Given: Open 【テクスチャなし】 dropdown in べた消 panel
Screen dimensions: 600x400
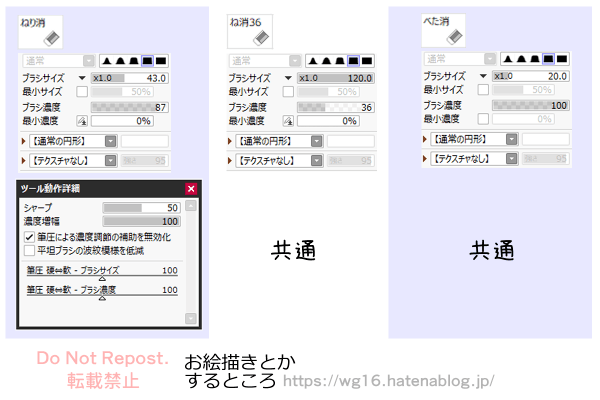Looking at the screenshot, I should click(x=474, y=158).
